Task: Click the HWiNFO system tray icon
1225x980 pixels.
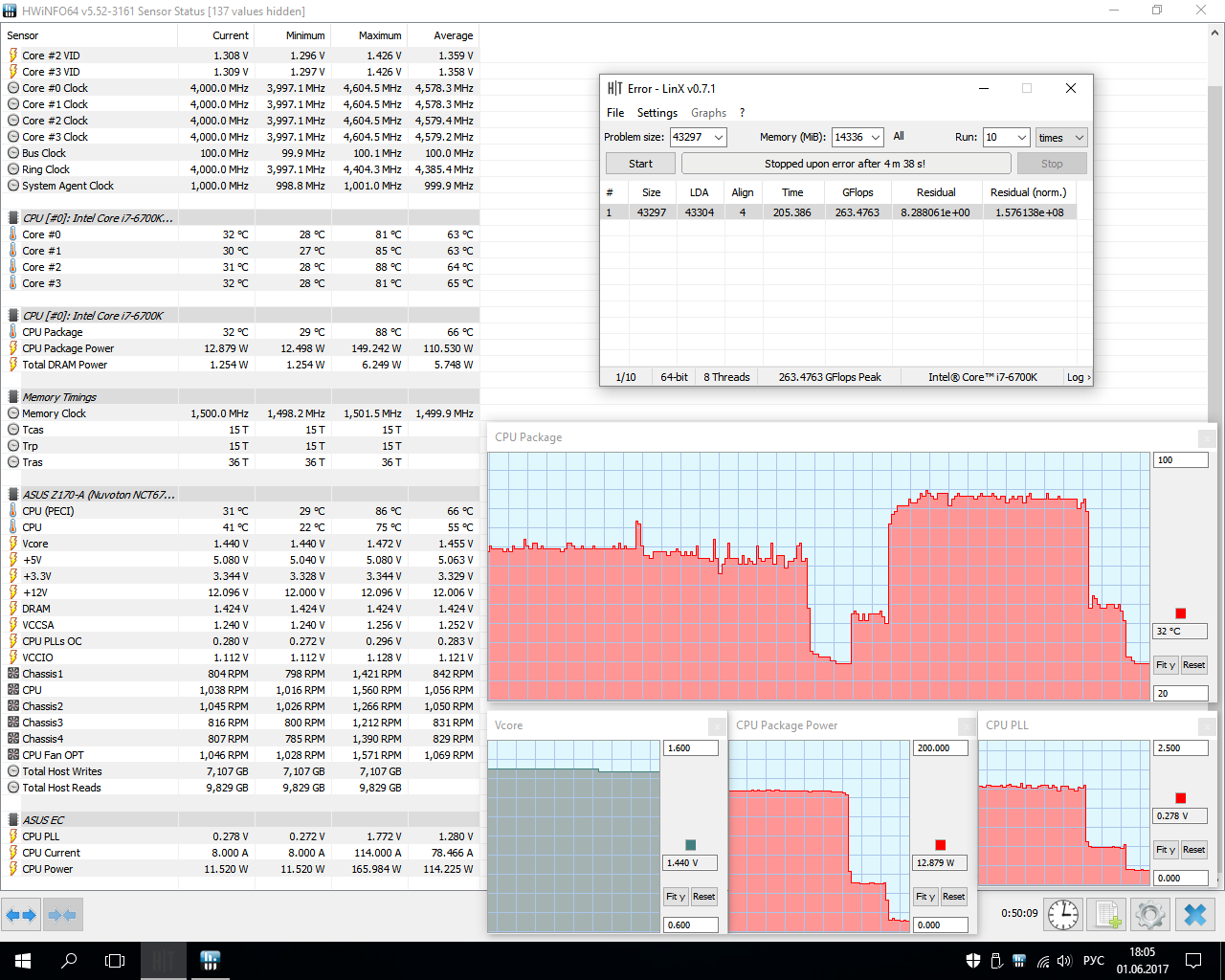Action: point(1019,961)
